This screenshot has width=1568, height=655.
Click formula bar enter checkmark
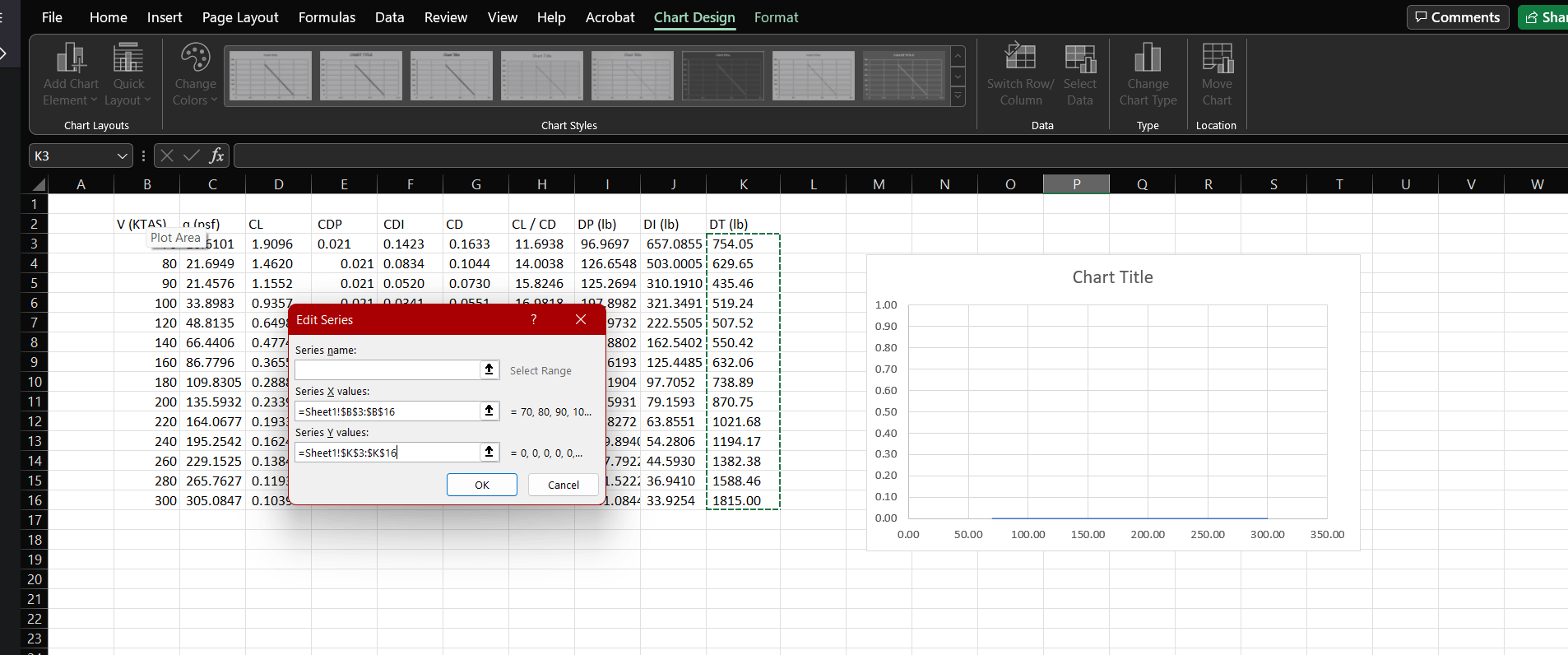point(192,156)
